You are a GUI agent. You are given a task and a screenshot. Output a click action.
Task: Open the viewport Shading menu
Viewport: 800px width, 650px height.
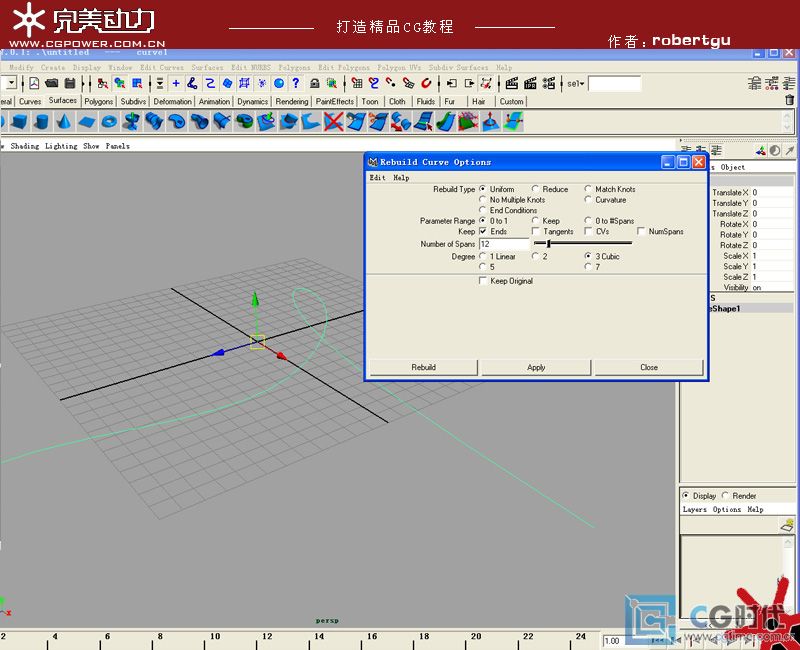point(25,146)
